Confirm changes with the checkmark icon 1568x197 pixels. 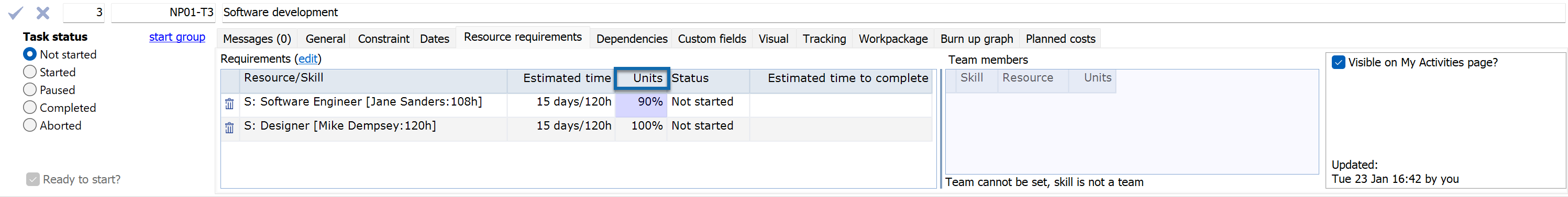pyautogui.click(x=16, y=12)
